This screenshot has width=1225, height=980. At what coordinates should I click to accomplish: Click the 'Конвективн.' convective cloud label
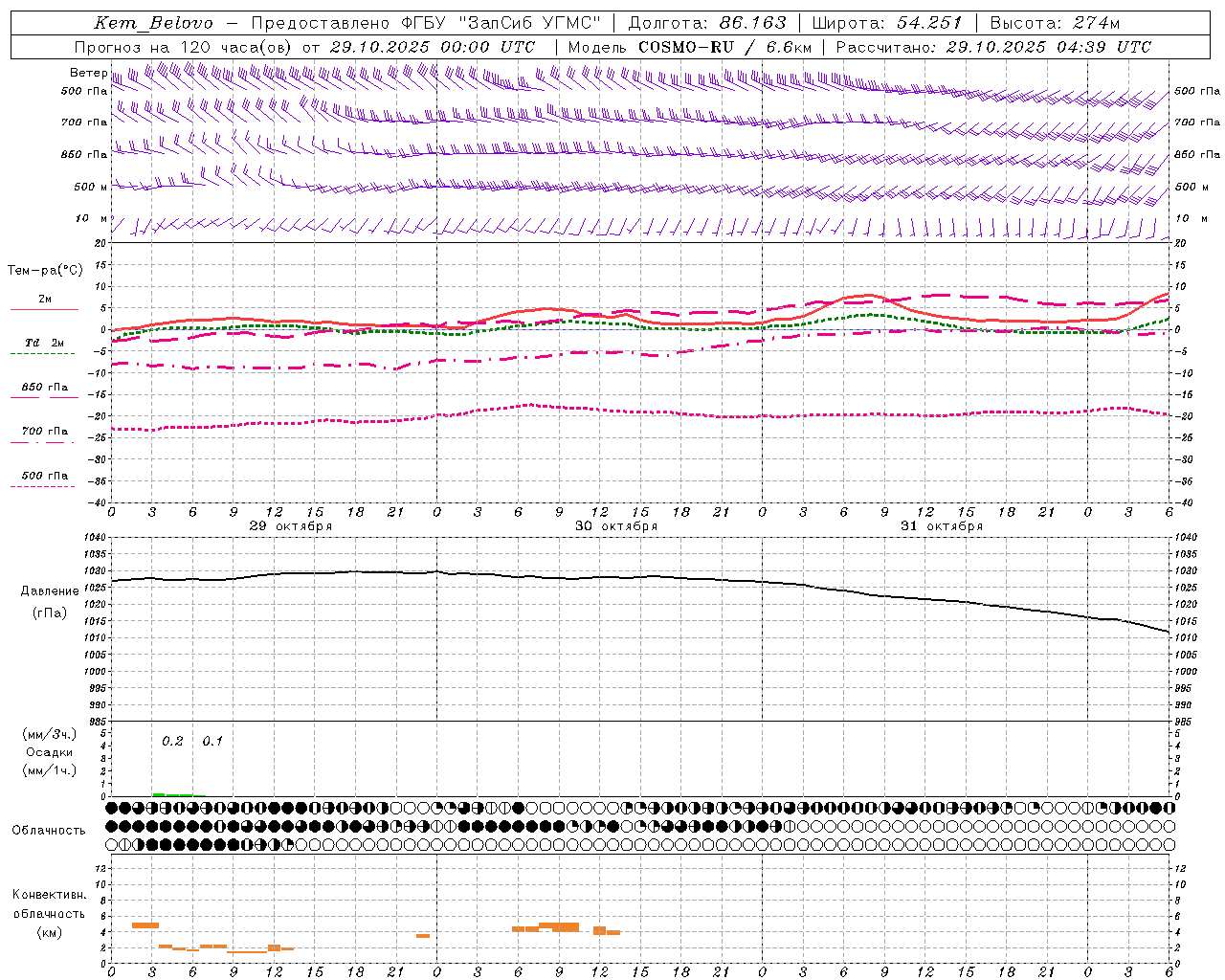pyautogui.click(x=50, y=895)
